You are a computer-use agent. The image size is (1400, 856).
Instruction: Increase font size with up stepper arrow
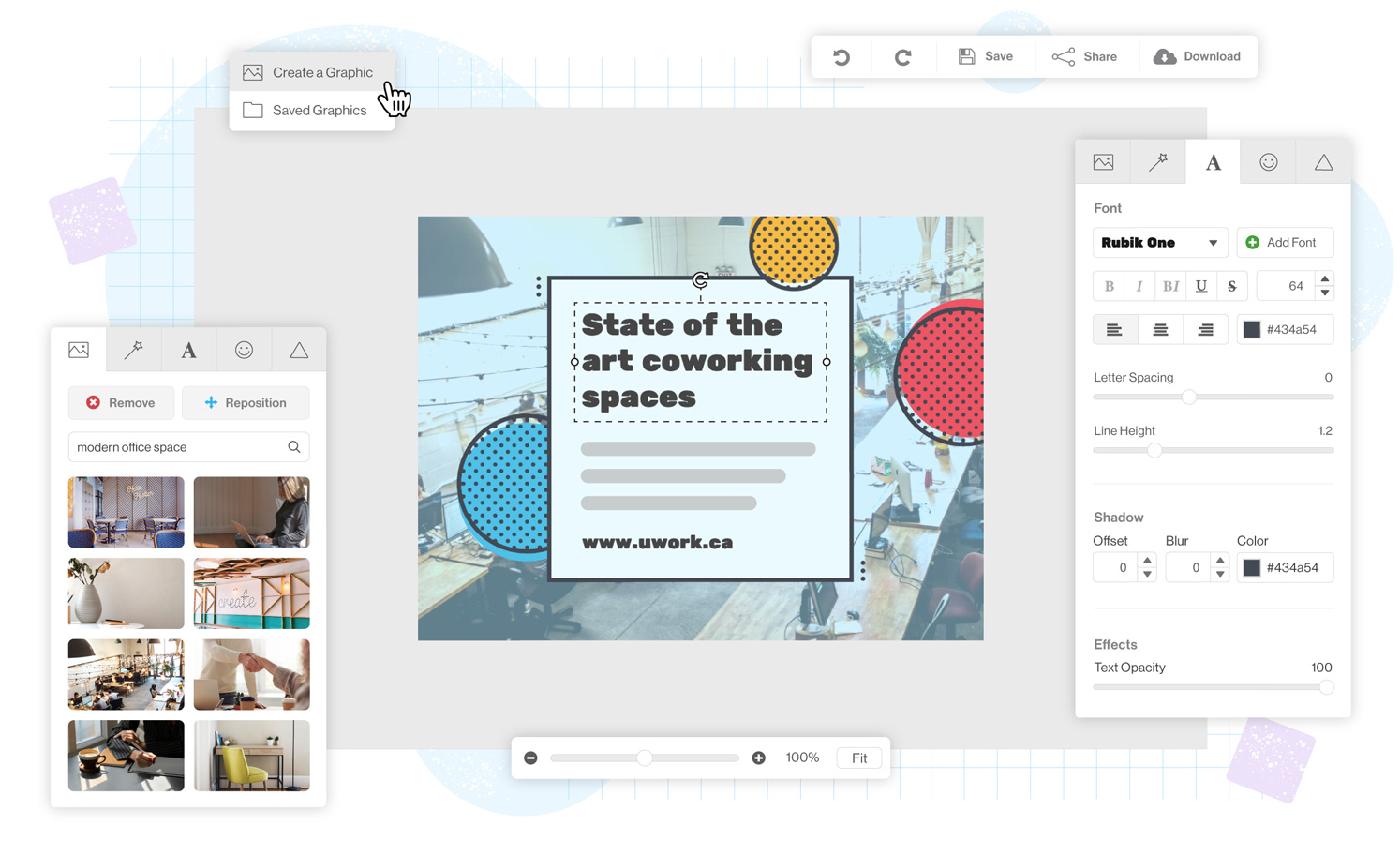tap(1324, 279)
